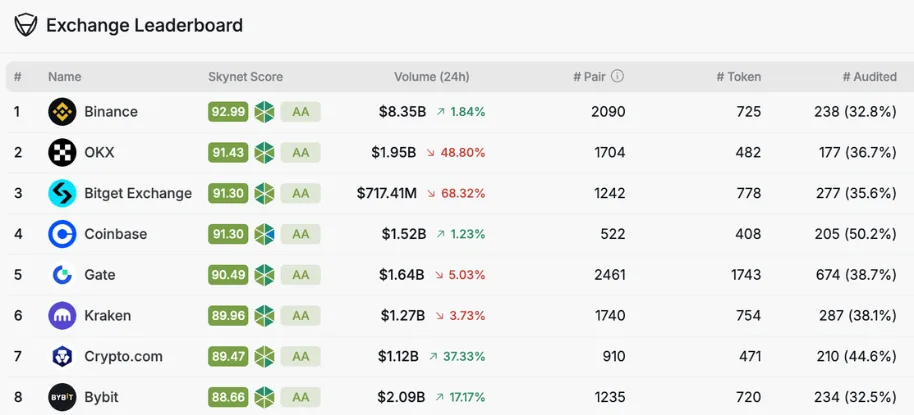This screenshot has width=914, height=415.
Task: Click the hexagon score chart icon for Binance
Action: click(264, 112)
